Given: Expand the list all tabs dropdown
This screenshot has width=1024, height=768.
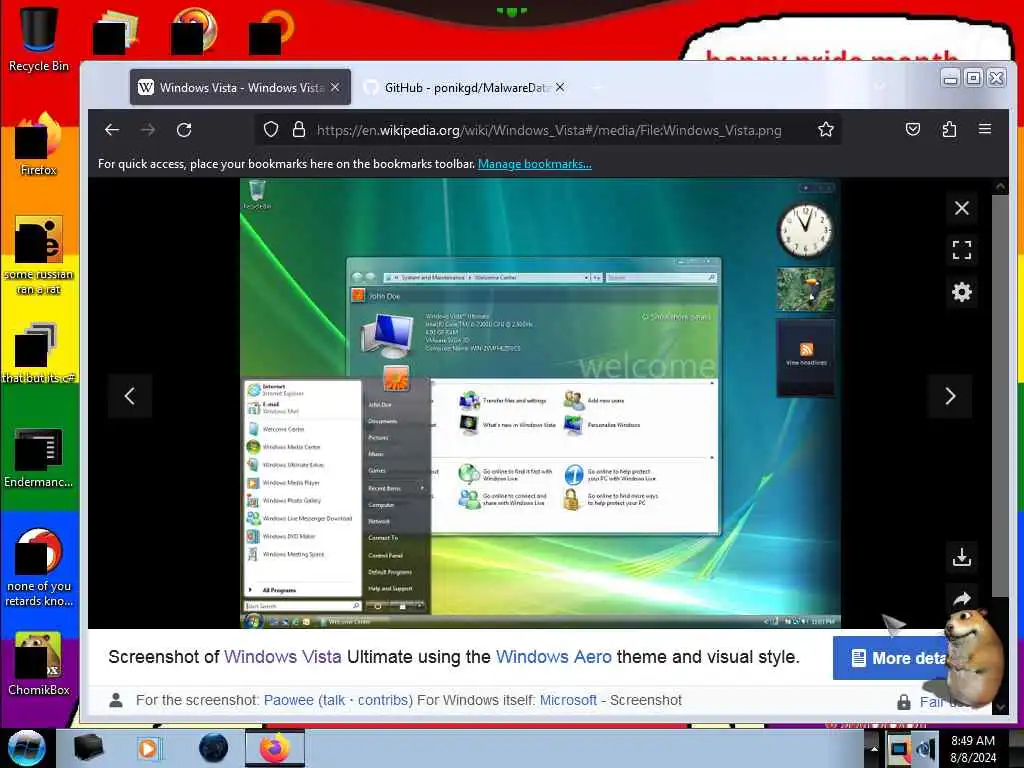Looking at the screenshot, I should pyautogui.click(x=880, y=87).
